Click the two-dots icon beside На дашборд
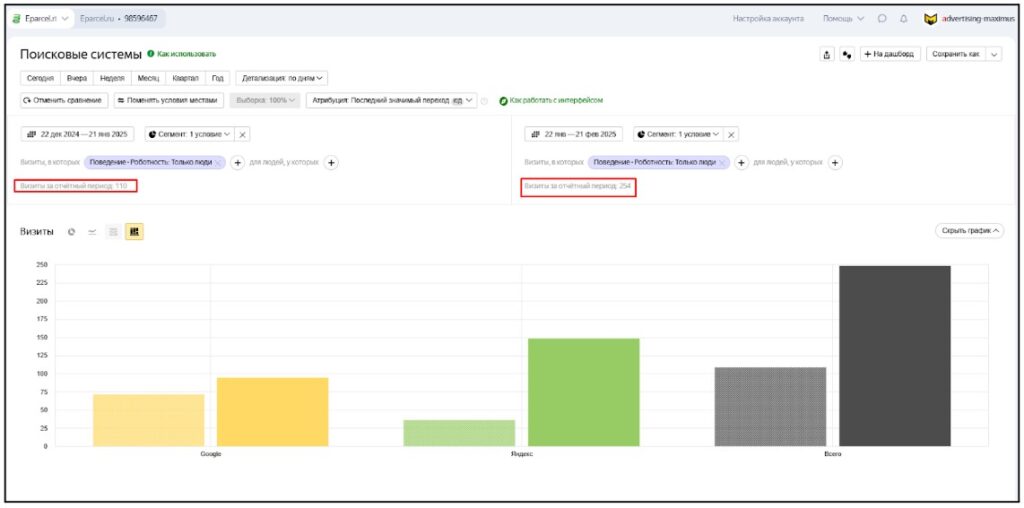This screenshot has width=1024, height=508. (847, 54)
